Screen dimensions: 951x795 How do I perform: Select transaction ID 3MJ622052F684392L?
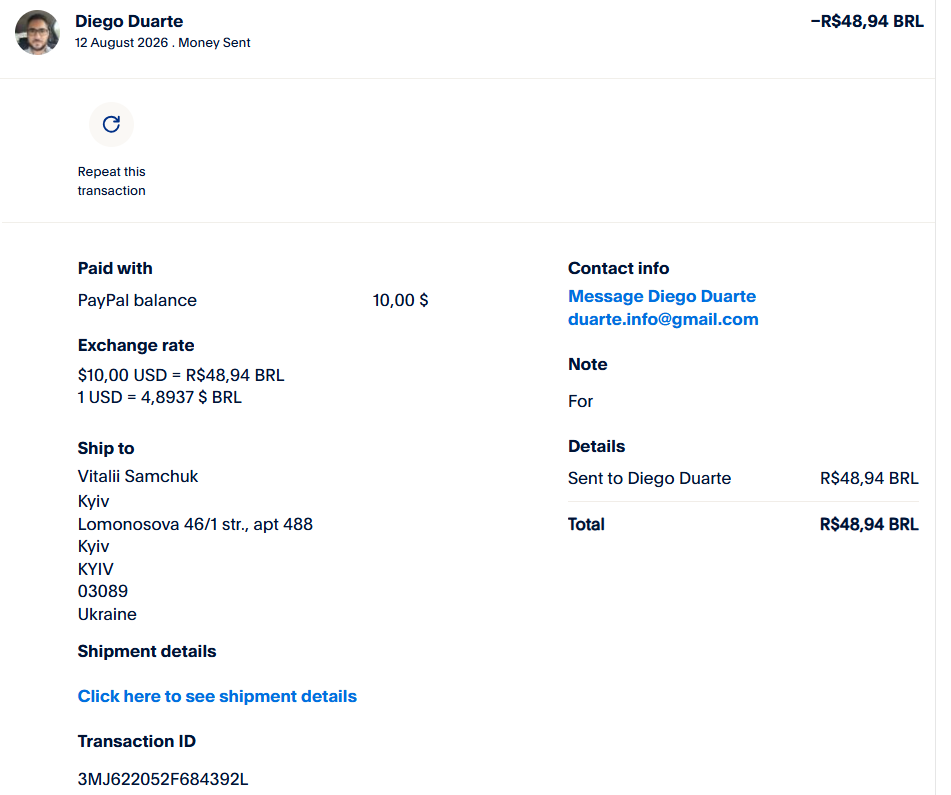163,779
